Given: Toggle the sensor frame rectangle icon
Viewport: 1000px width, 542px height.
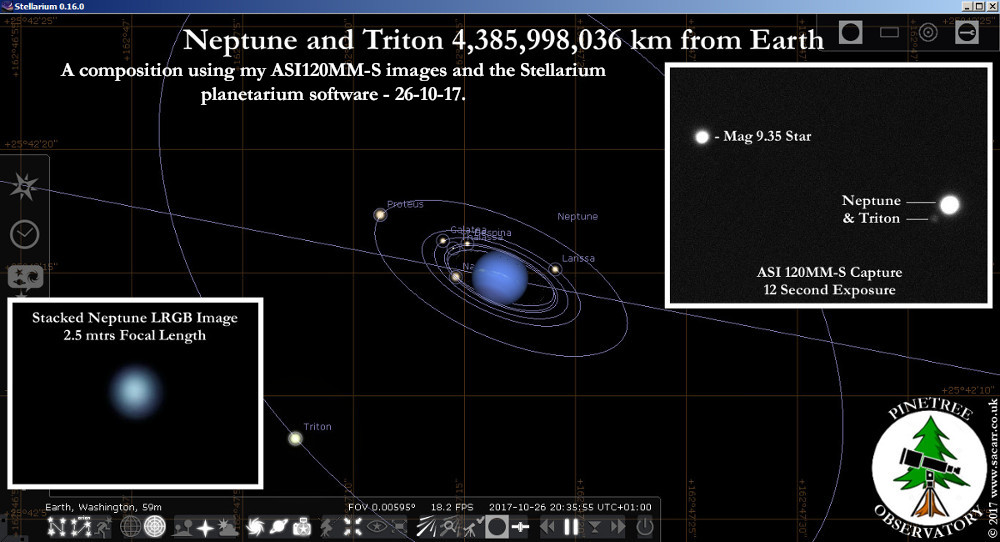Looking at the screenshot, I should coord(889,33).
